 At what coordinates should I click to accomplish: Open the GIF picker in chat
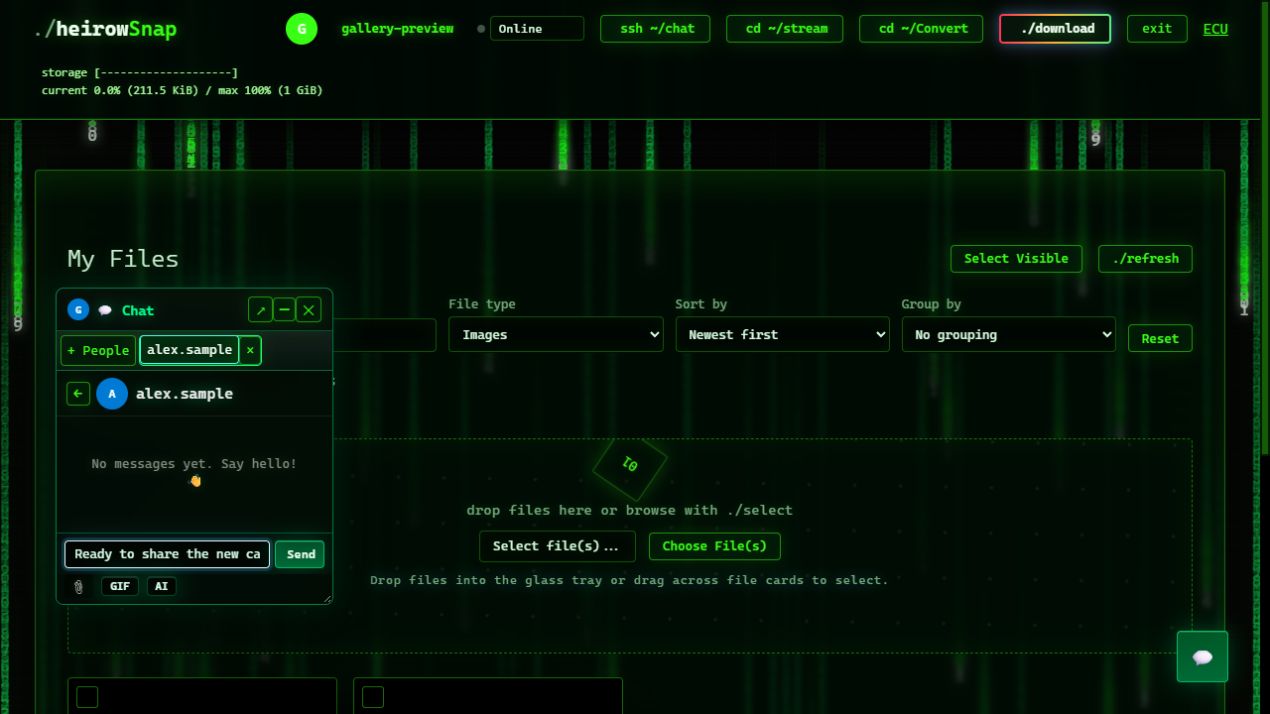(120, 586)
